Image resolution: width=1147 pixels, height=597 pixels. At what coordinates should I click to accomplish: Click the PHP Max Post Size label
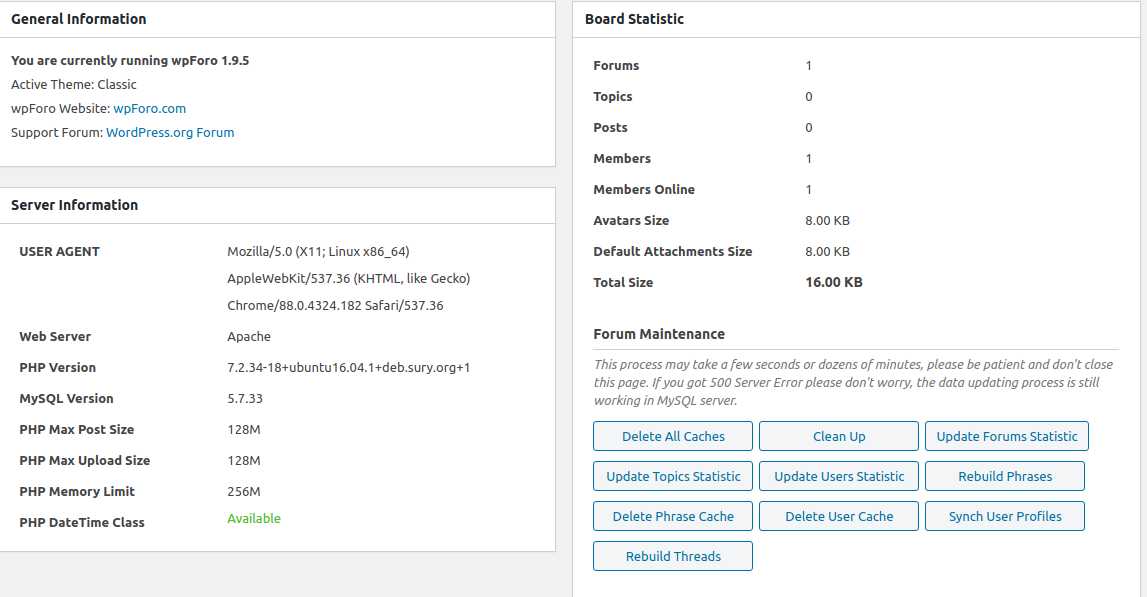(77, 429)
